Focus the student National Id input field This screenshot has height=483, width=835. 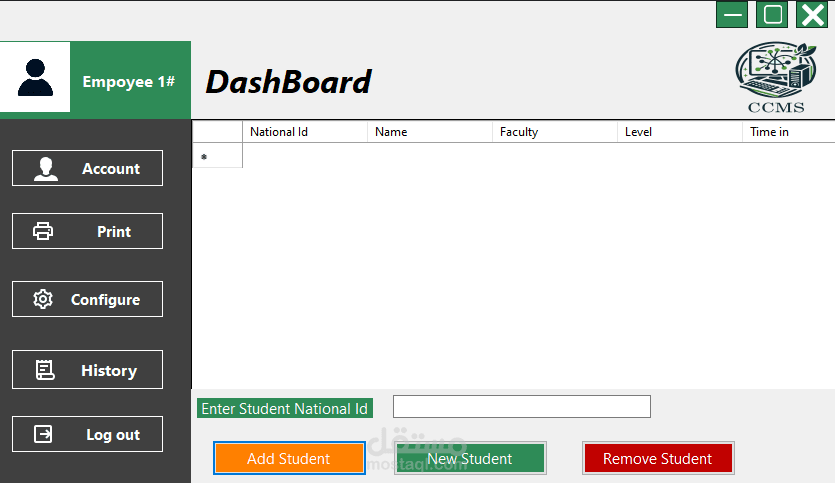(x=522, y=406)
